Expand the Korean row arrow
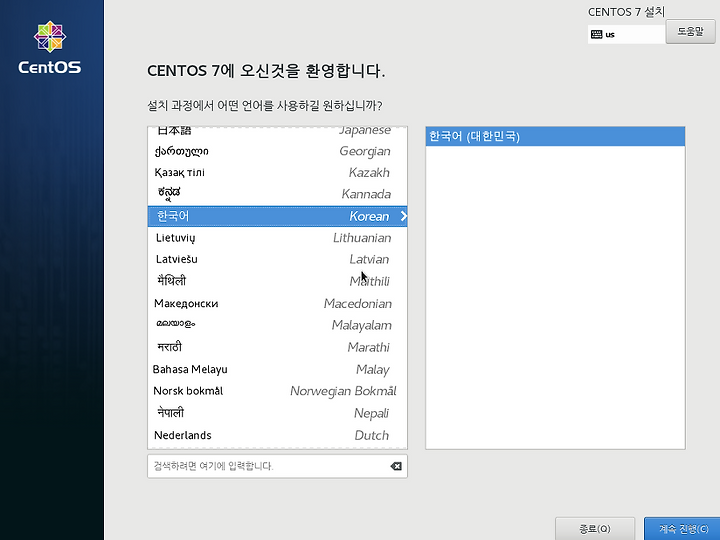 click(403, 216)
